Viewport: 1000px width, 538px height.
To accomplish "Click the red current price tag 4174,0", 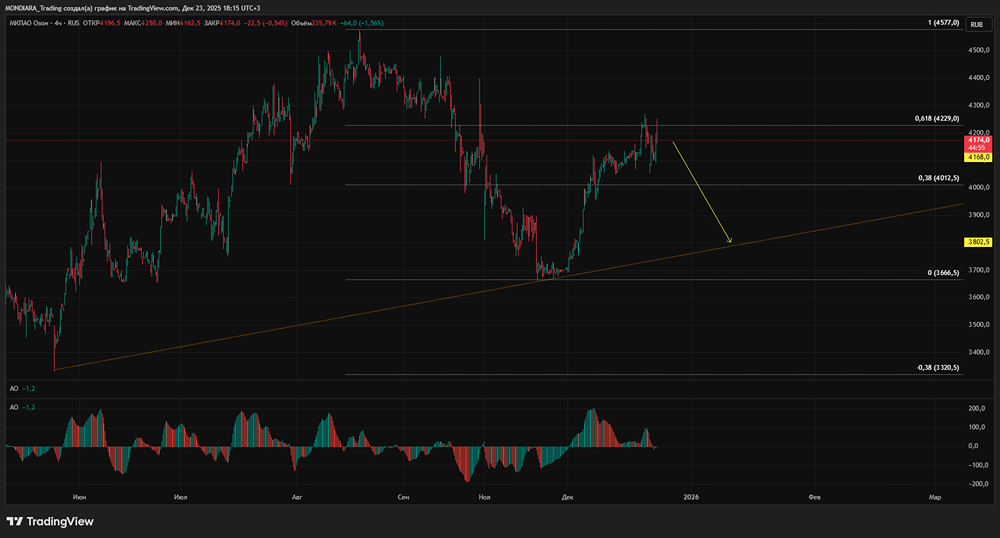I will click(978, 143).
